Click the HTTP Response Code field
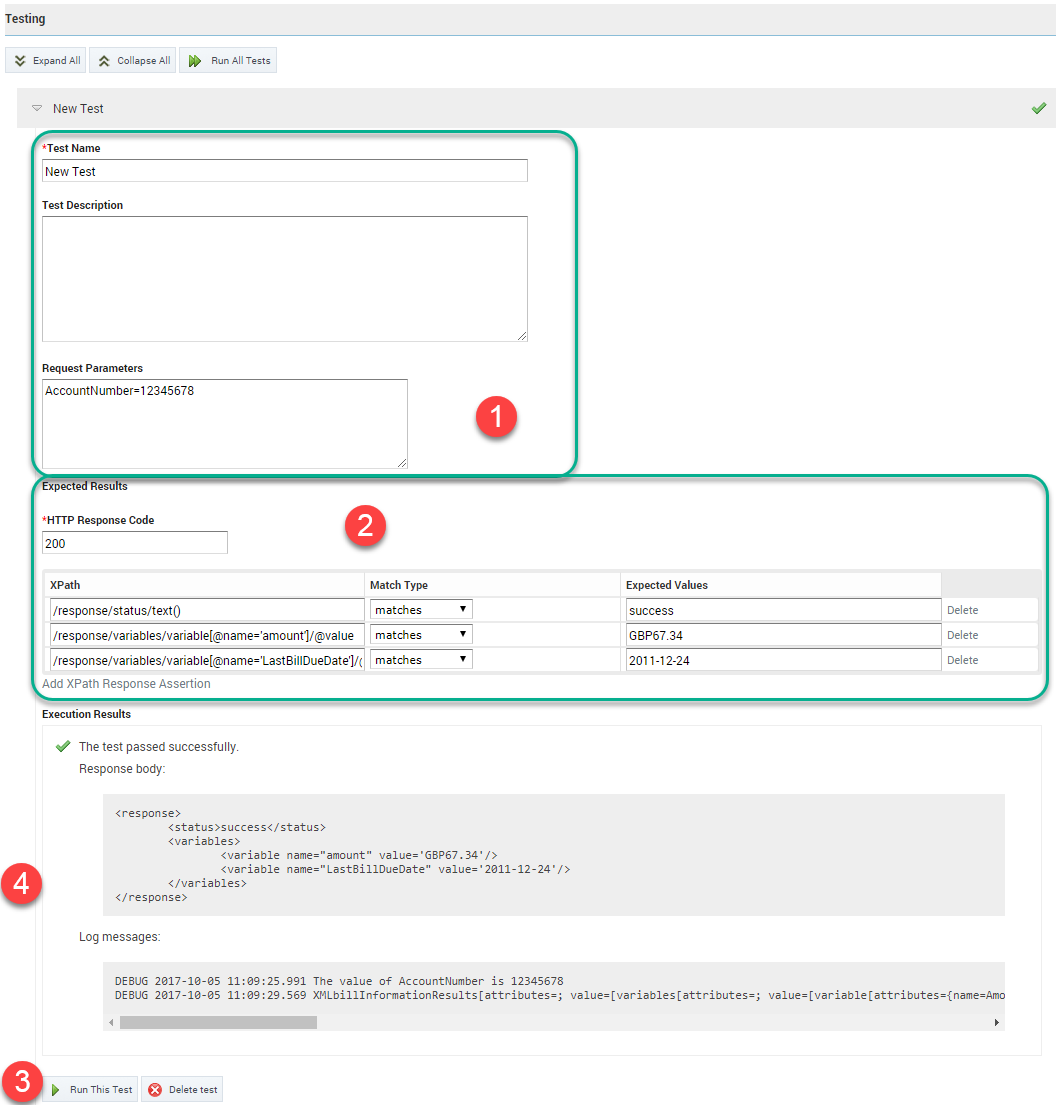The height and width of the screenshot is (1105, 1056). 135,543
